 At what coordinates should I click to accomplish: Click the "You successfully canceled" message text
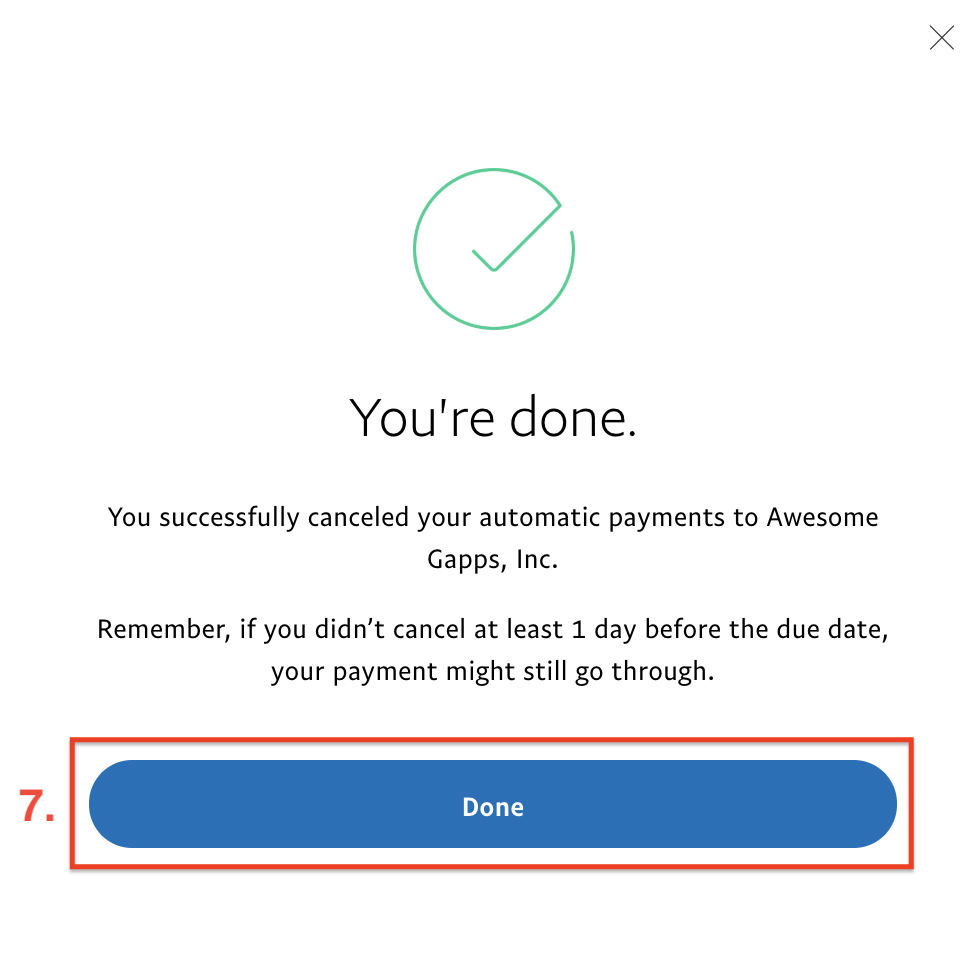(x=258, y=518)
